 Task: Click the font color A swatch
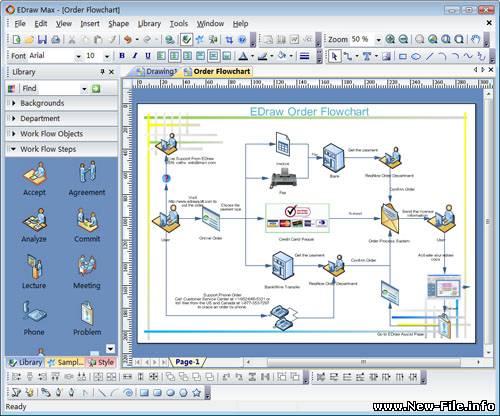click(x=243, y=56)
